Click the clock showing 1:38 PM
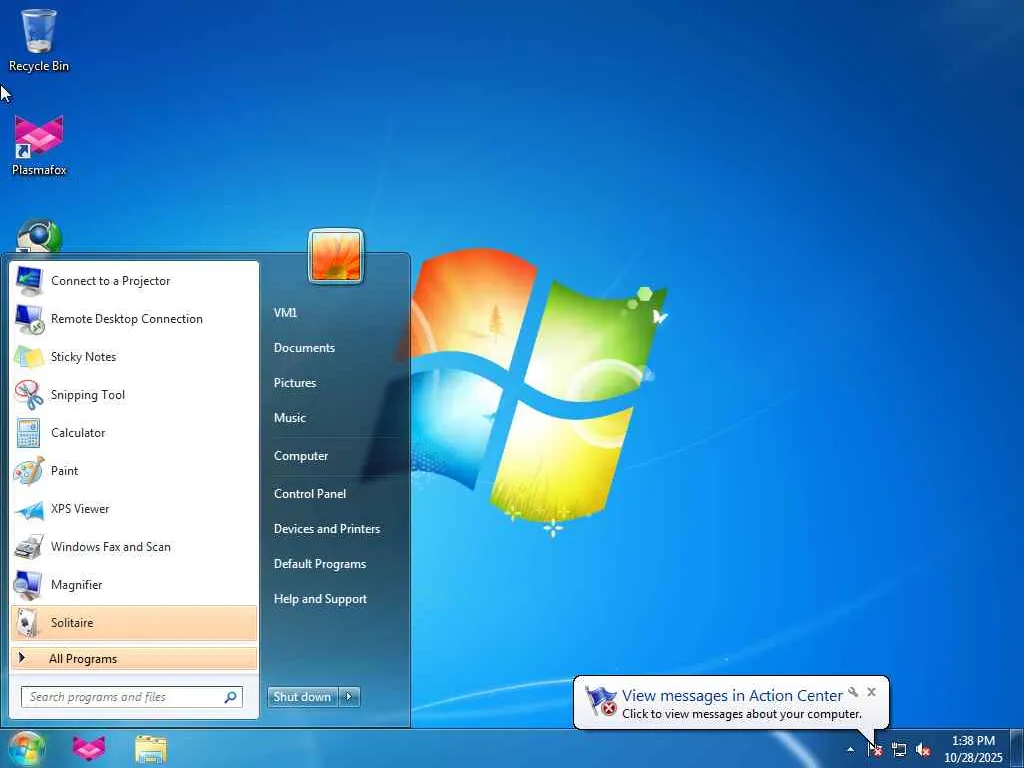 (973, 741)
